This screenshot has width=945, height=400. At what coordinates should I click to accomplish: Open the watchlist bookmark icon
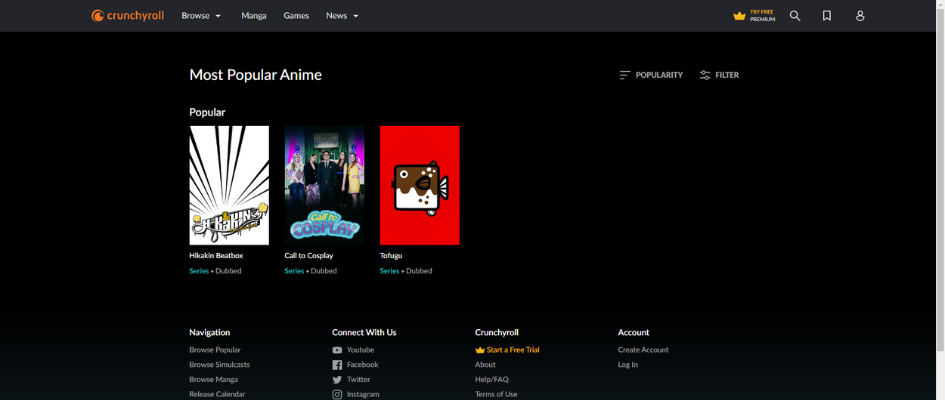click(x=827, y=16)
